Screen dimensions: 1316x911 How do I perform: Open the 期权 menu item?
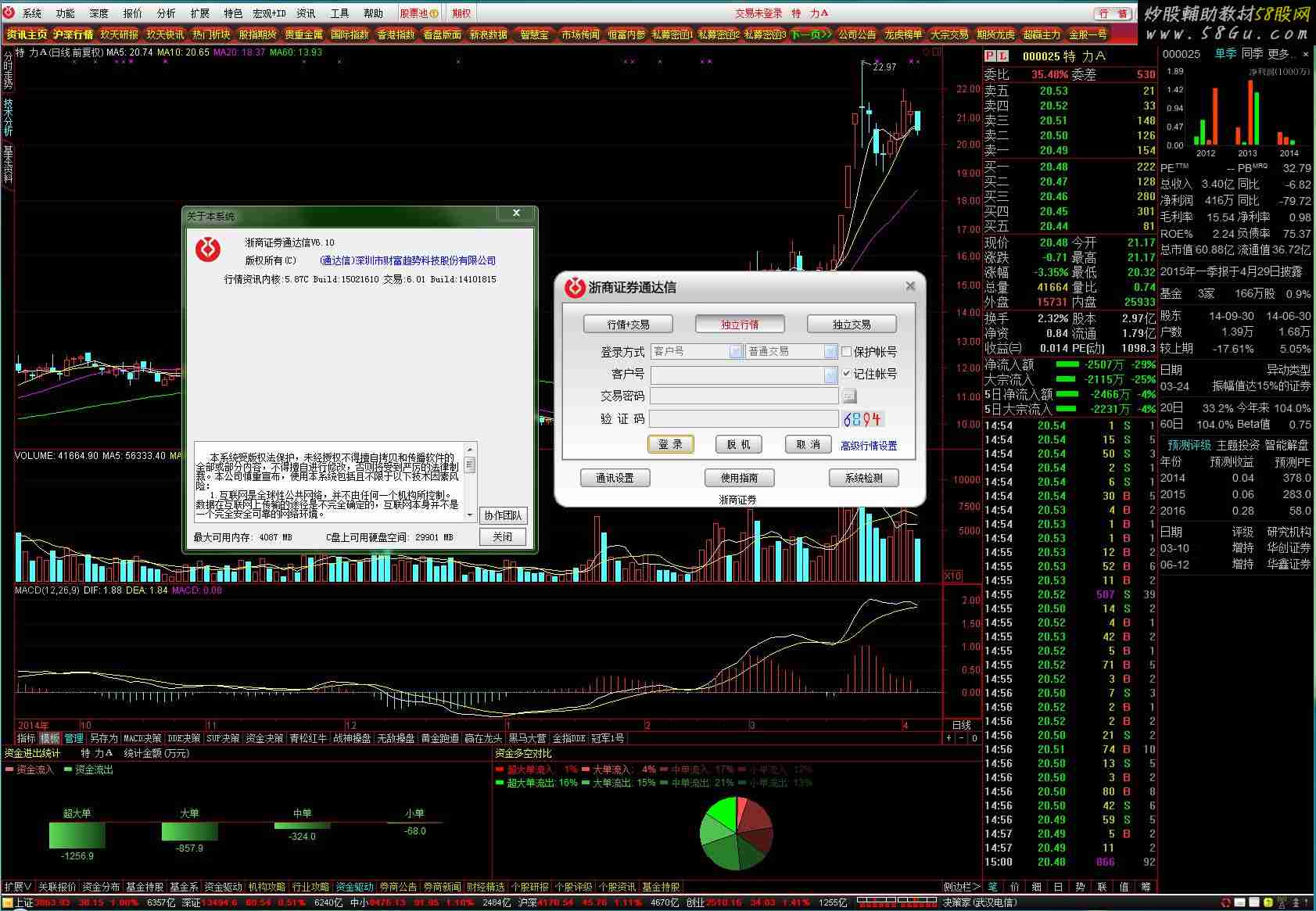click(461, 13)
